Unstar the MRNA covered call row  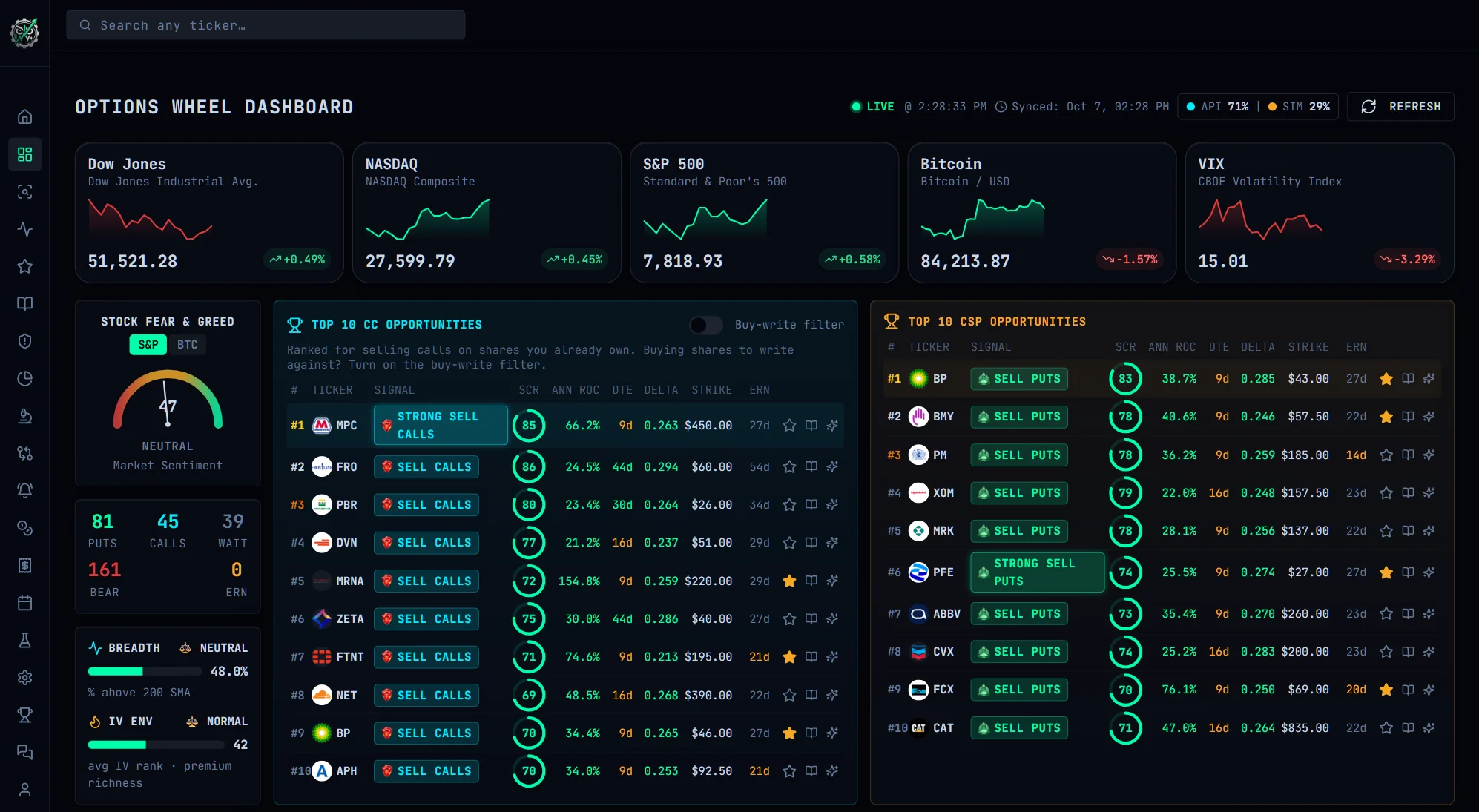[x=790, y=581]
